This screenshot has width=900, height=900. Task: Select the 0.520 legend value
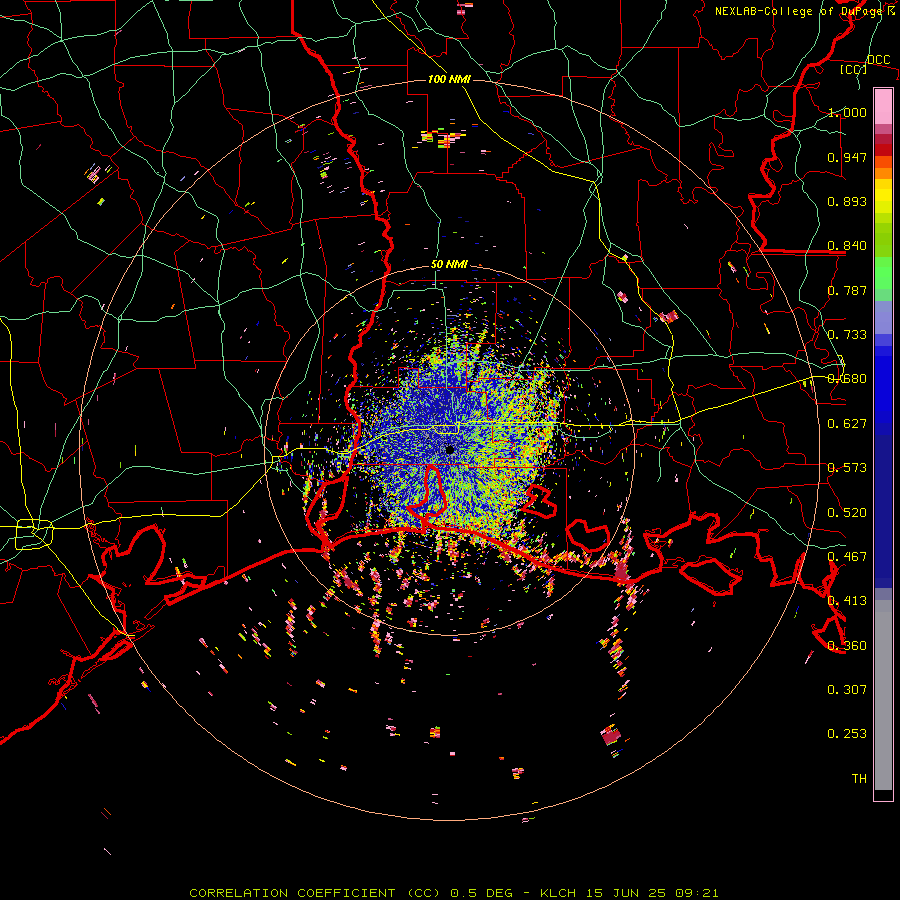847,513
